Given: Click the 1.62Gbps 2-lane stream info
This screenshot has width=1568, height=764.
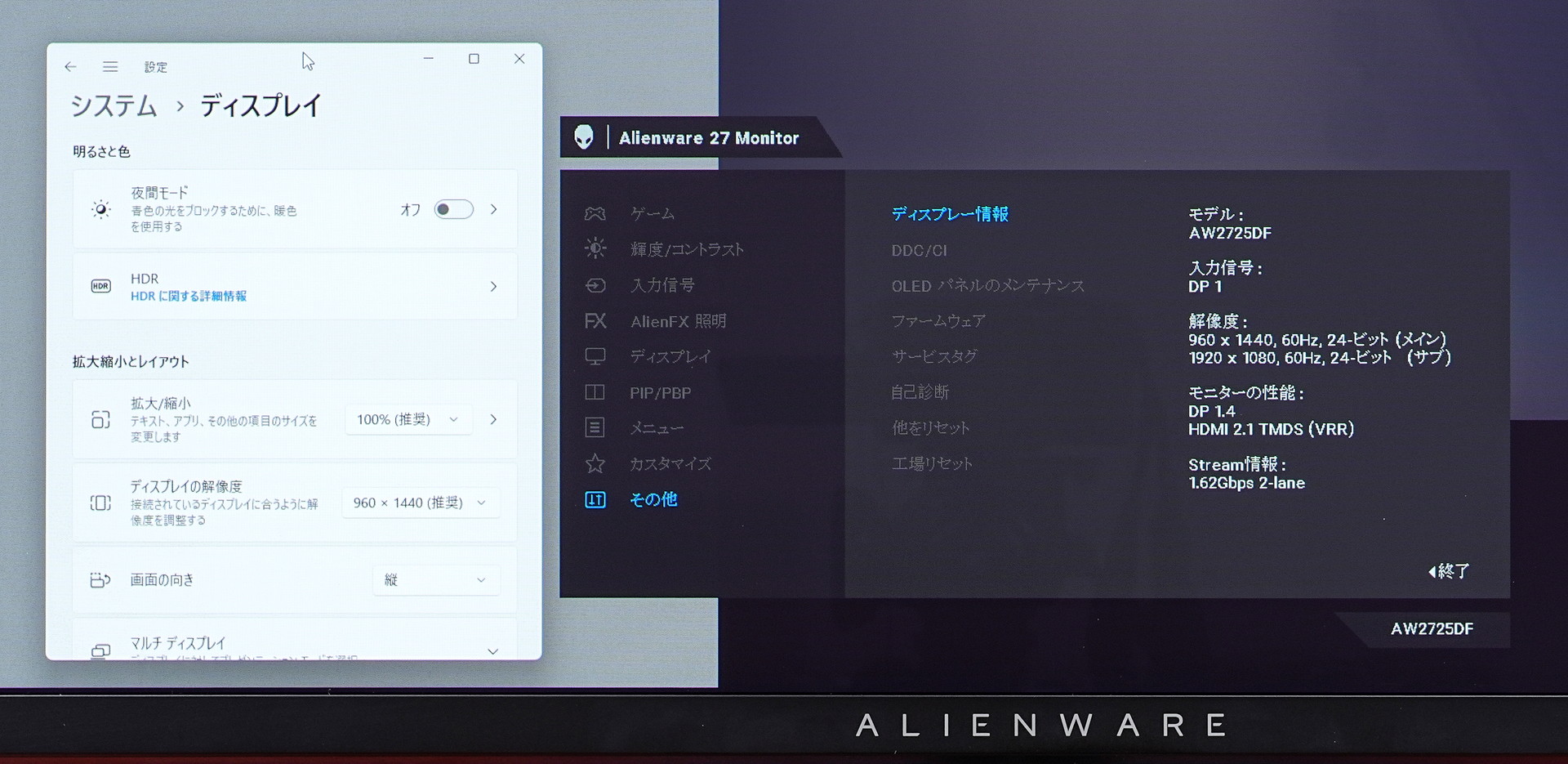Looking at the screenshot, I should point(1246,483).
